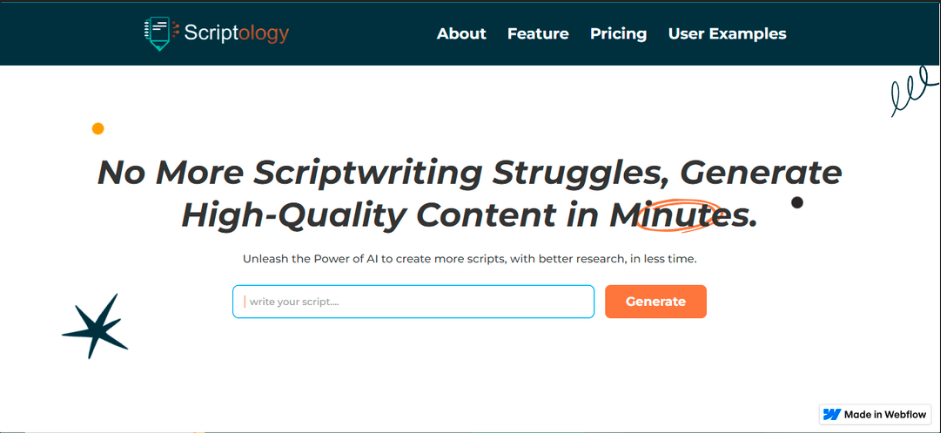The image size is (941, 433).
Task: Click the dark starburst shape
Action: pyautogui.click(x=95, y=326)
